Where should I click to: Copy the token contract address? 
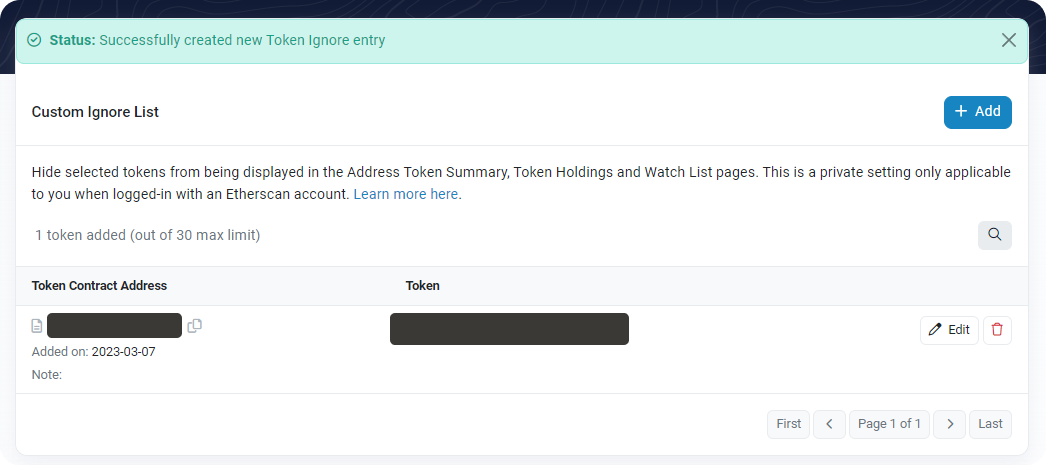click(x=195, y=326)
